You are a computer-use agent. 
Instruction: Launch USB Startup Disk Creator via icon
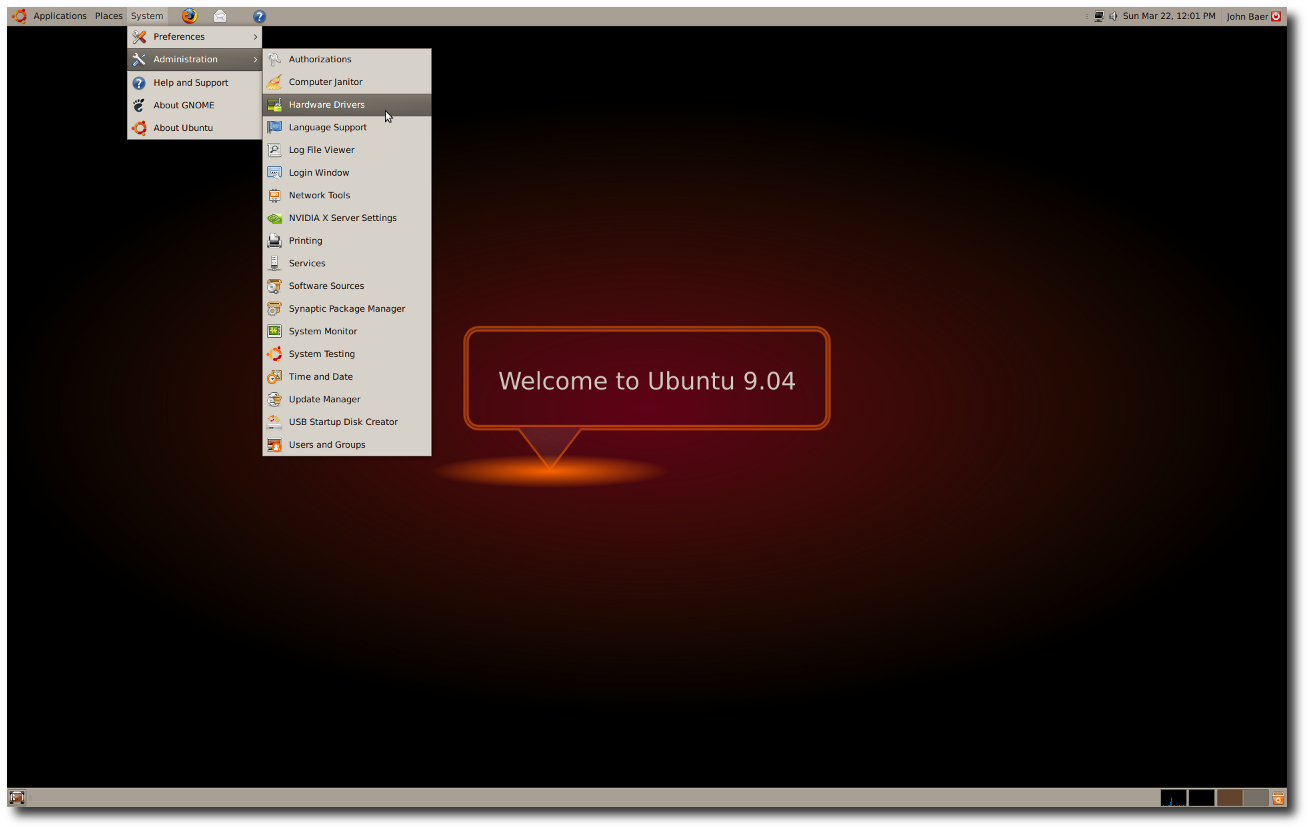click(274, 422)
